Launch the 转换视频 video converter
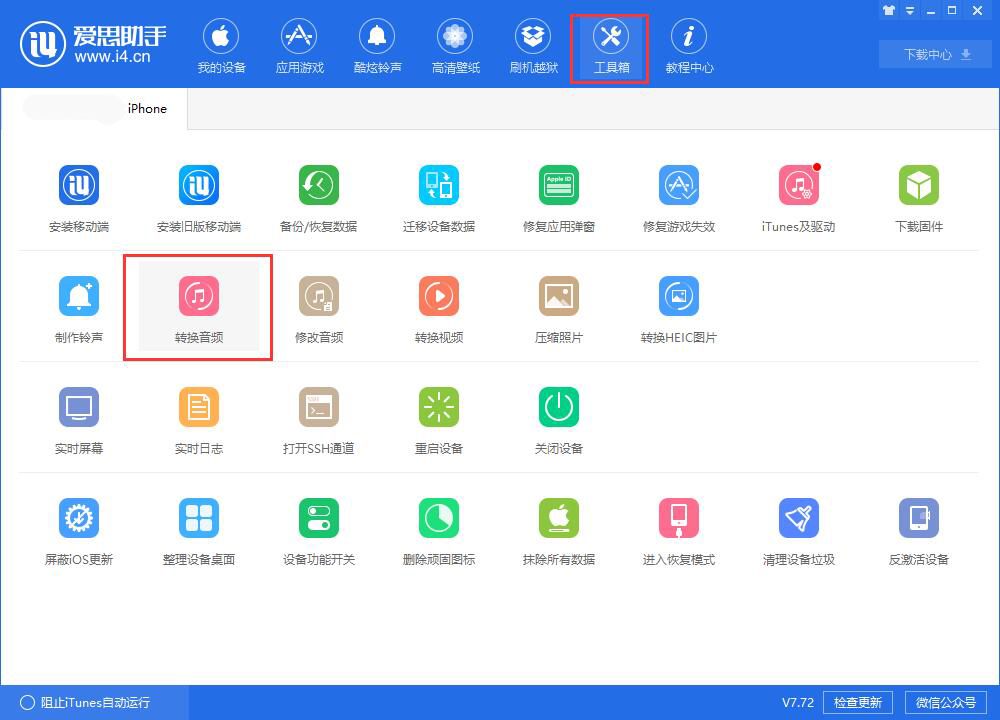1000x720 pixels. pos(439,305)
